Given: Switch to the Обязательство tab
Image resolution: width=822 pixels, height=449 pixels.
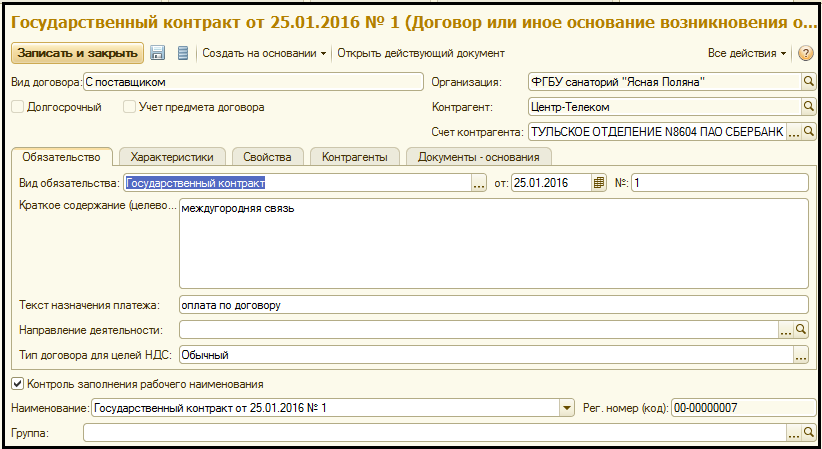Looking at the screenshot, I should 61,157.
